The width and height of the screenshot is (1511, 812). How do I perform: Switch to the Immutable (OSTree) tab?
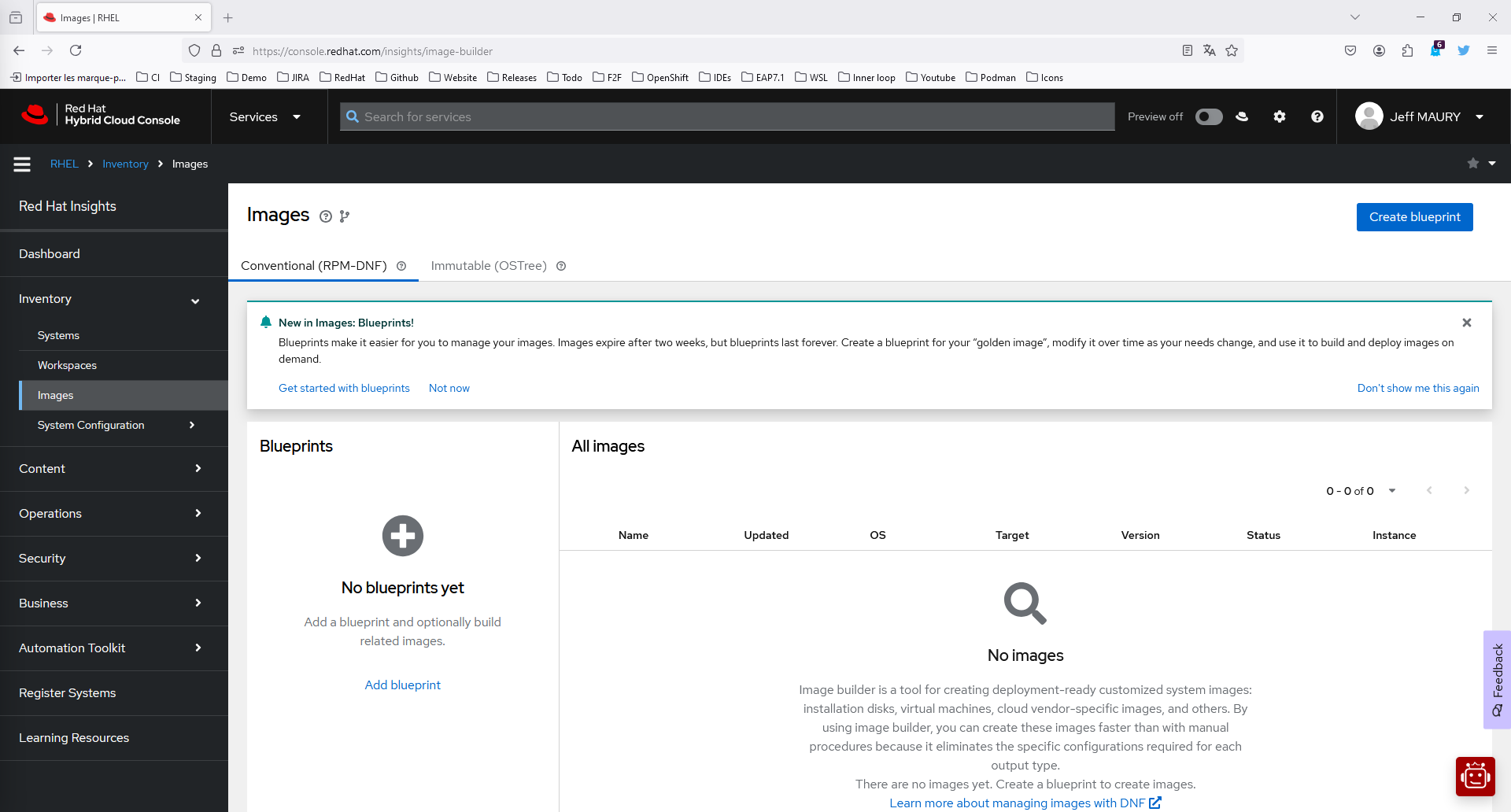tap(488, 266)
